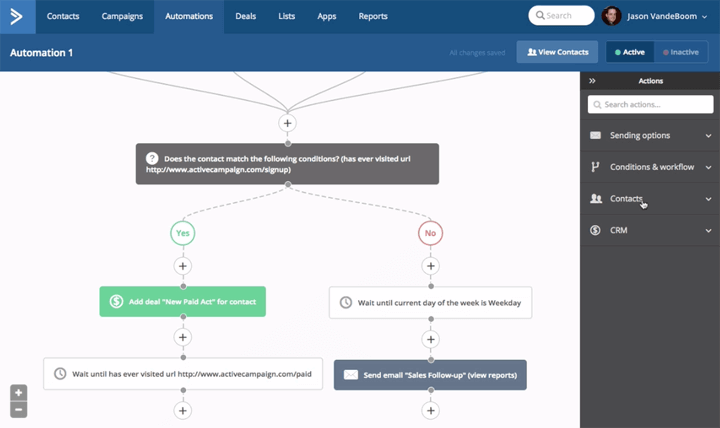Viewport: 720px width, 428px height.
Task: Open the Send email Sales Follow-up action
Action: [430, 375]
